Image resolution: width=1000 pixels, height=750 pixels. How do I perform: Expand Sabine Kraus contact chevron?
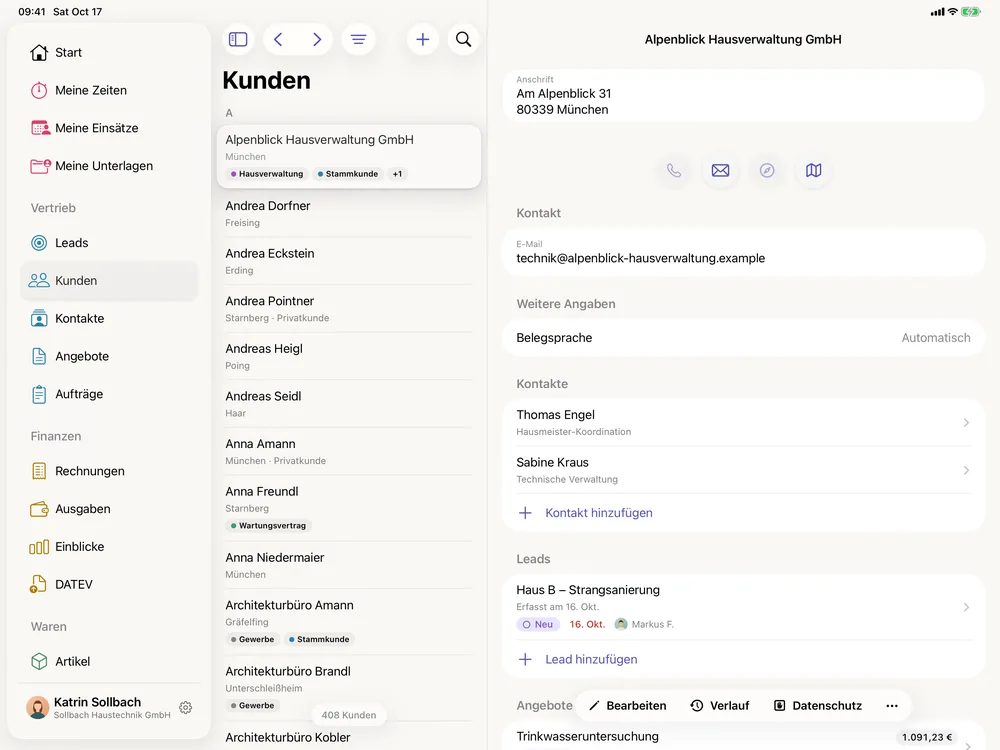point(966,471)
